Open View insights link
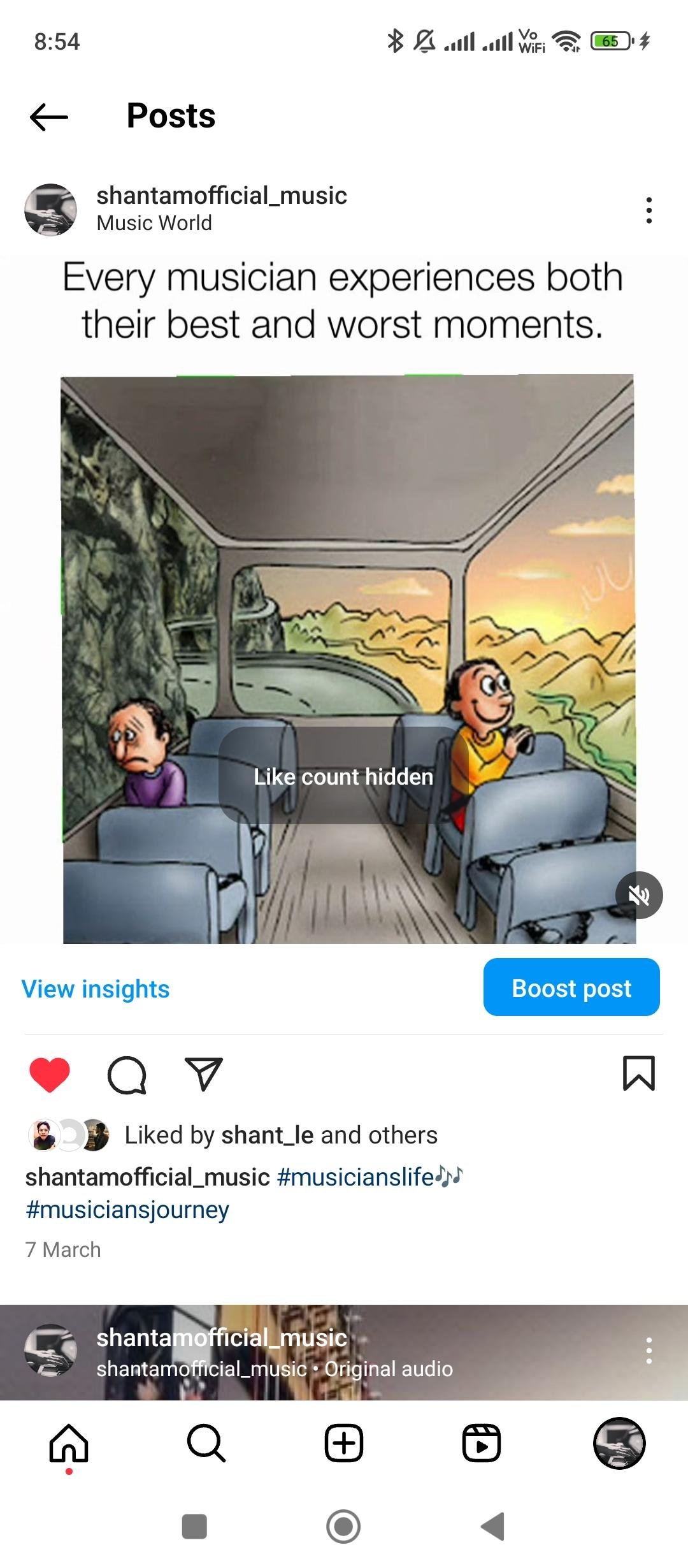This screenshot has height=1568, width=688. click(96, 989)
